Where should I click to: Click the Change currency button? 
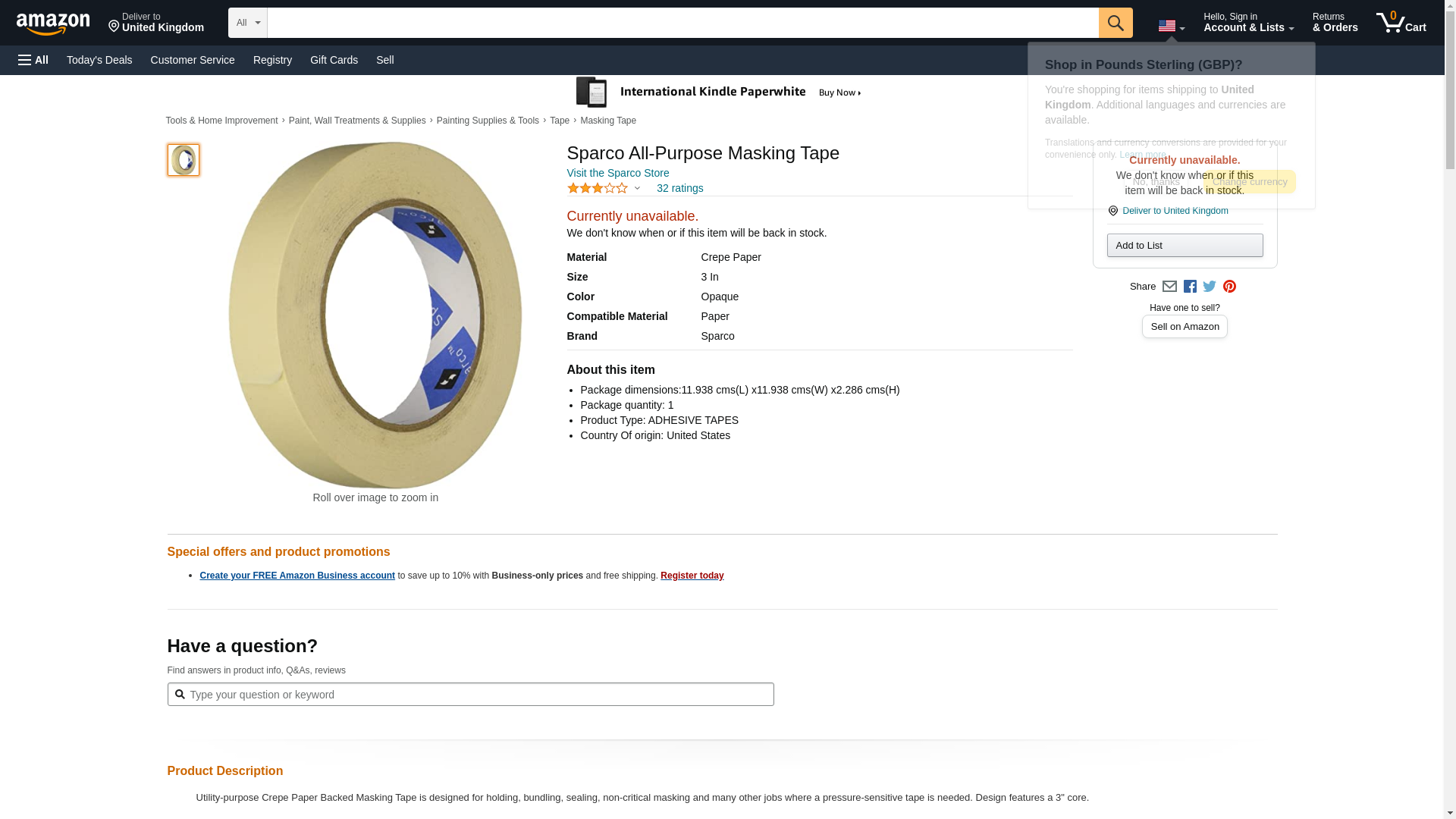click(x=1249, y=182)
